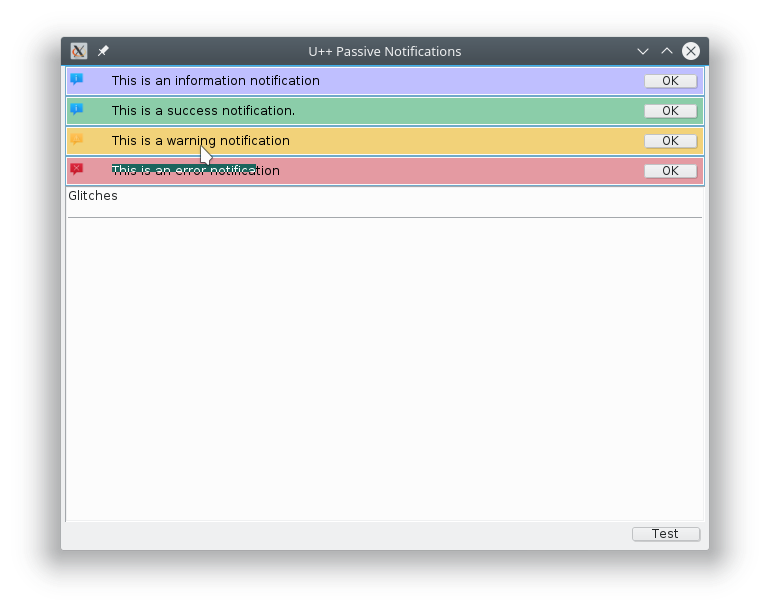
Task: Click the red error notification icon
Action: pos(77,170)
